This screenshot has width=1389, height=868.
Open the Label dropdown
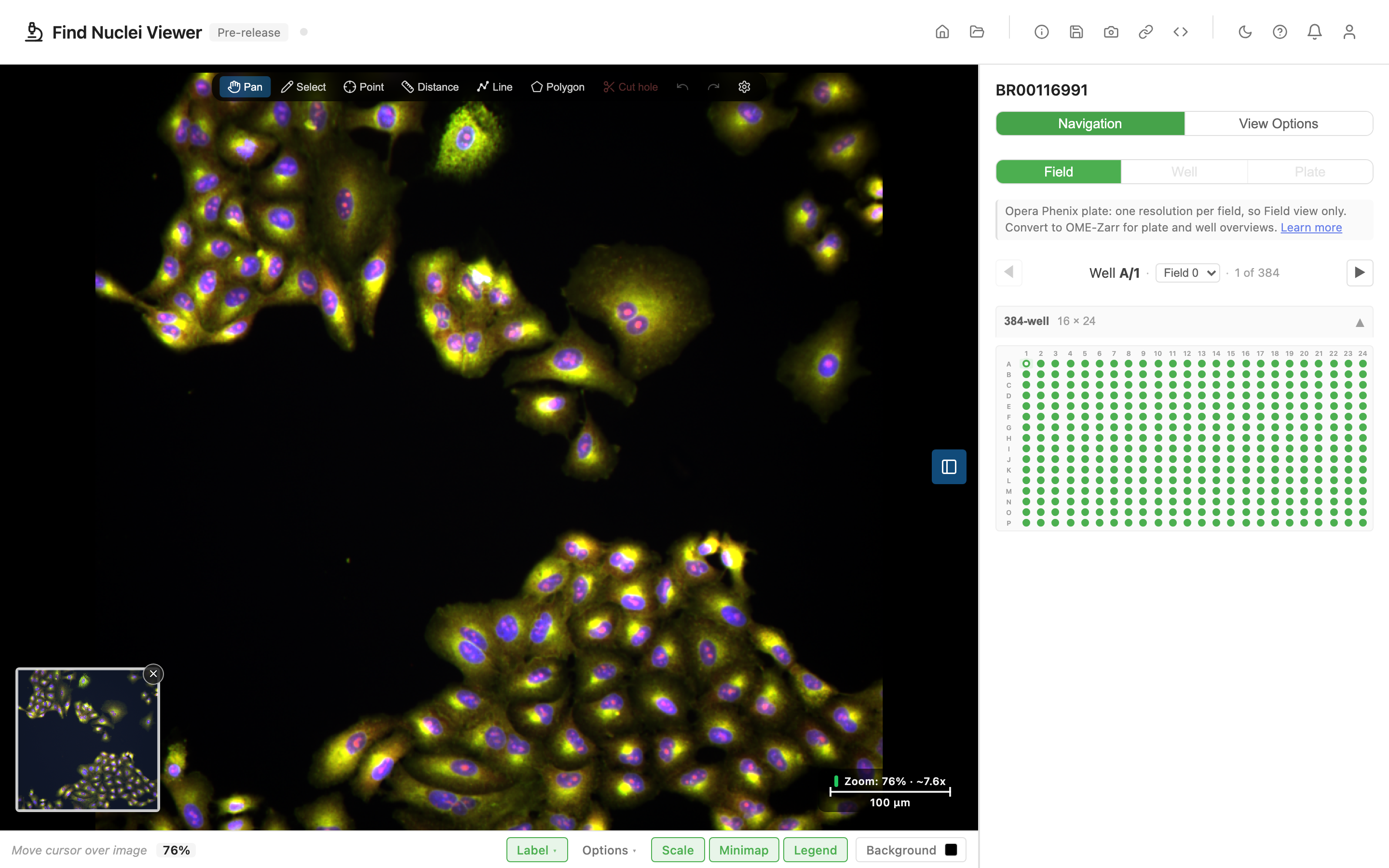[x=537, y=850]
